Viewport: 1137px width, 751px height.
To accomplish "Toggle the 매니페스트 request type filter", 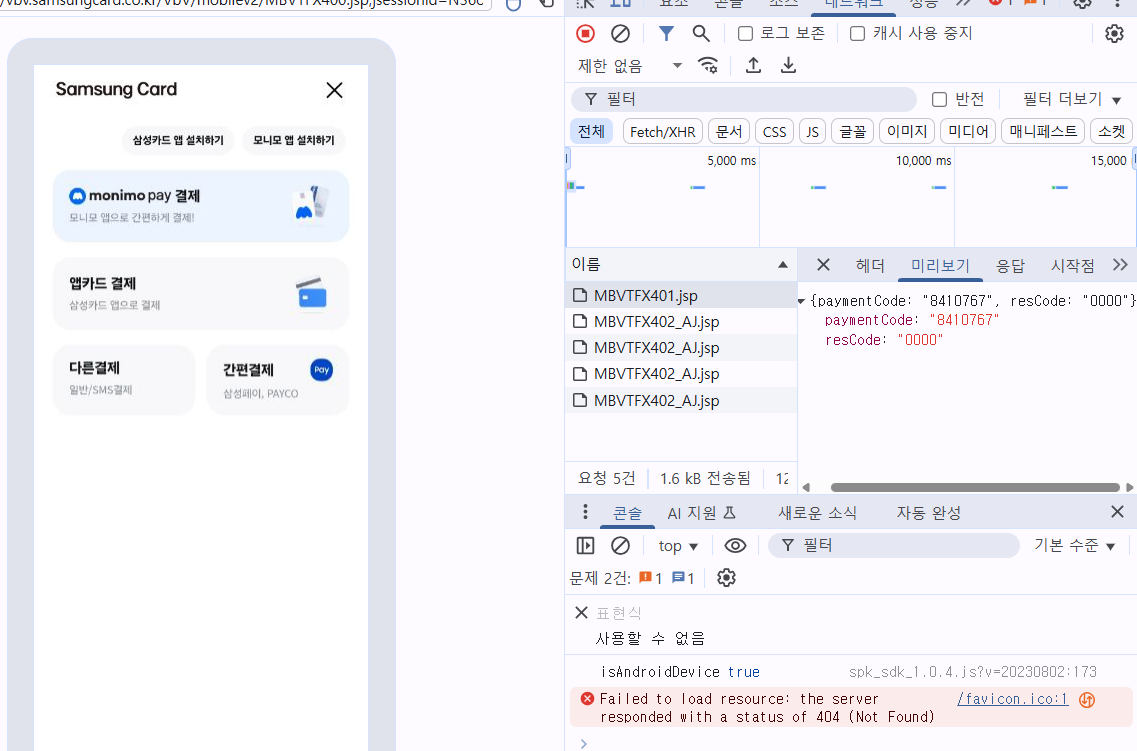I will [1043, 131].
